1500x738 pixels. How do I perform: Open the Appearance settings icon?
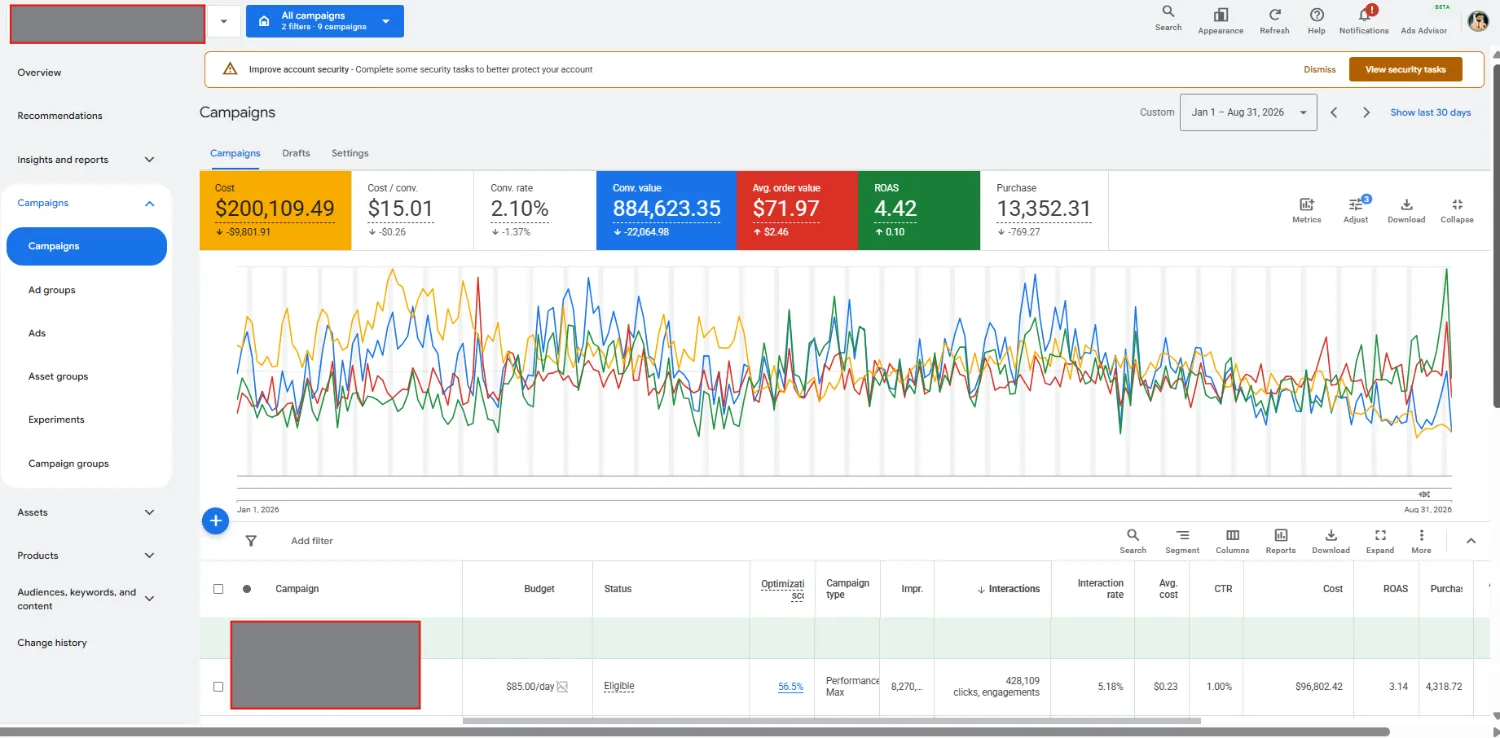point(1220,20)
